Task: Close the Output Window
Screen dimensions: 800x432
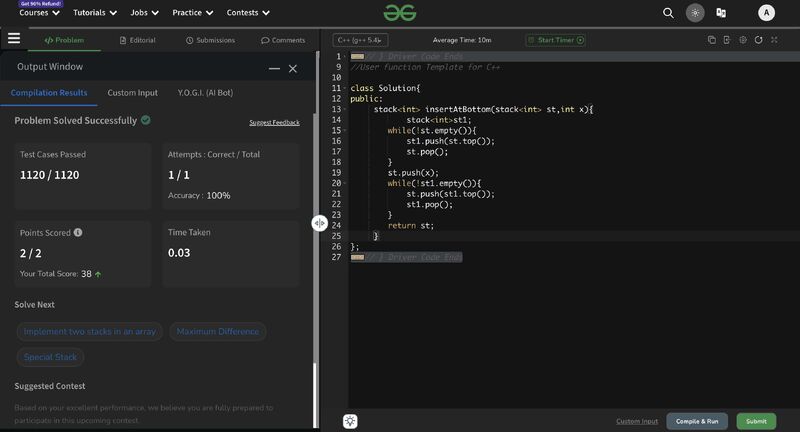Action: click(x=293, y=68)
